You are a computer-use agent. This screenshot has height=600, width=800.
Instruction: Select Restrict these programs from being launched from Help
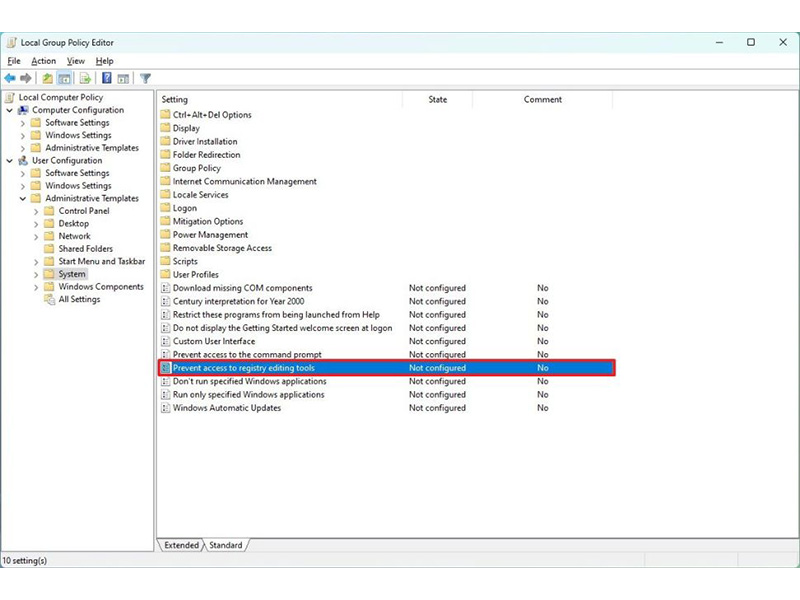(x=276, y=314)
